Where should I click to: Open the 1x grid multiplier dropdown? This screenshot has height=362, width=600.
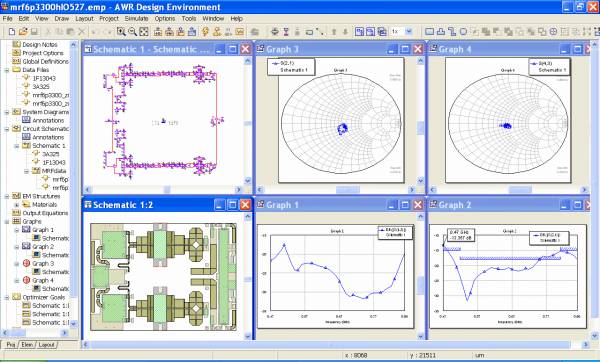(x=409, y=32)
